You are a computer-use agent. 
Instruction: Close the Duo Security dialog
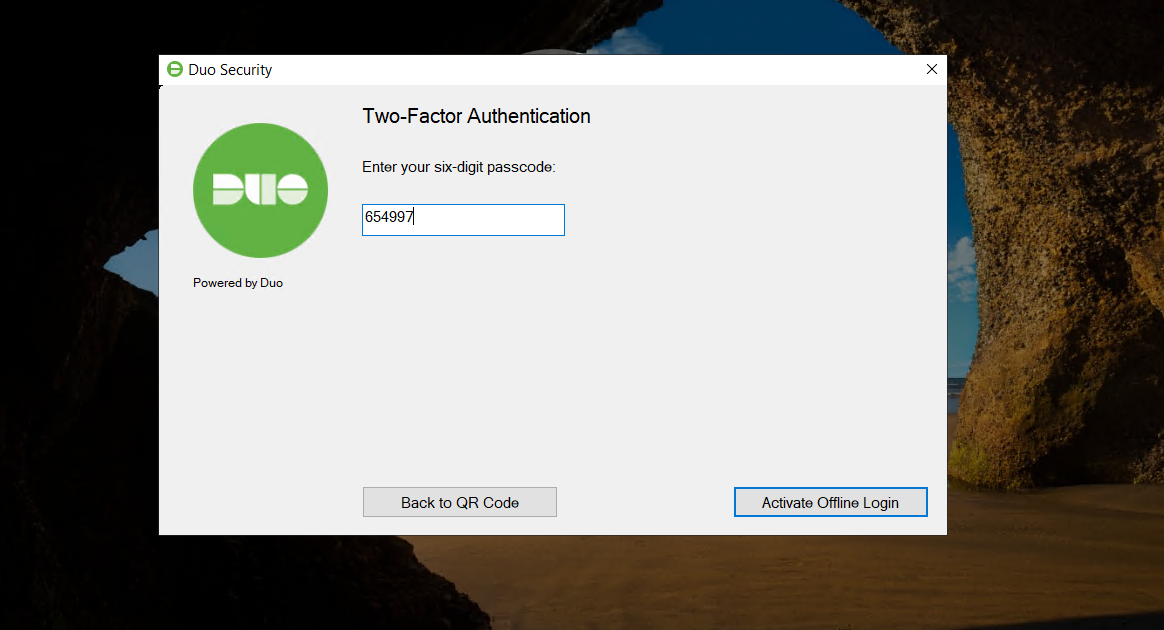click(x=932, y=69)
